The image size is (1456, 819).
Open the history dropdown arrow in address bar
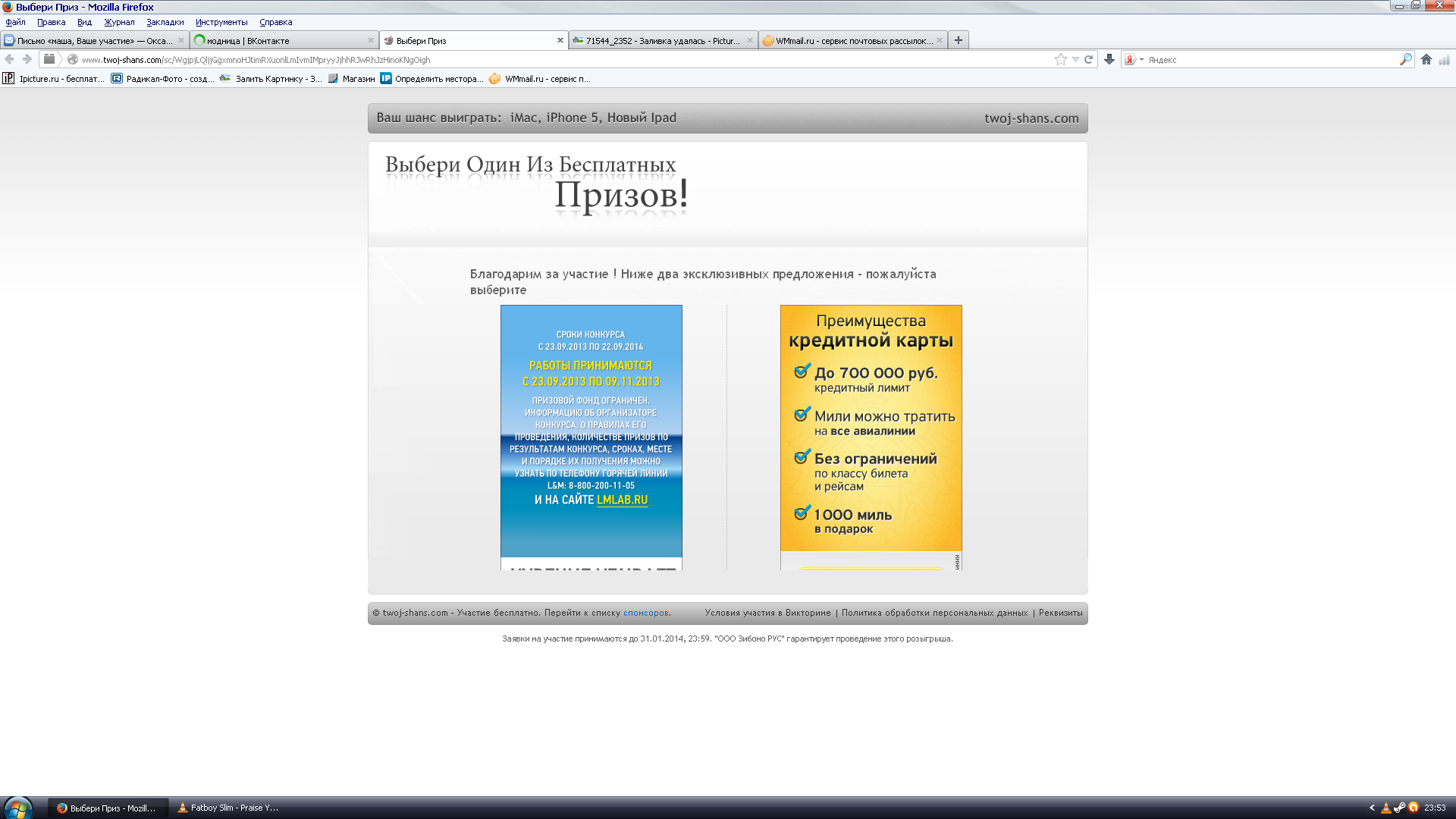click(x=1075, y=59)
